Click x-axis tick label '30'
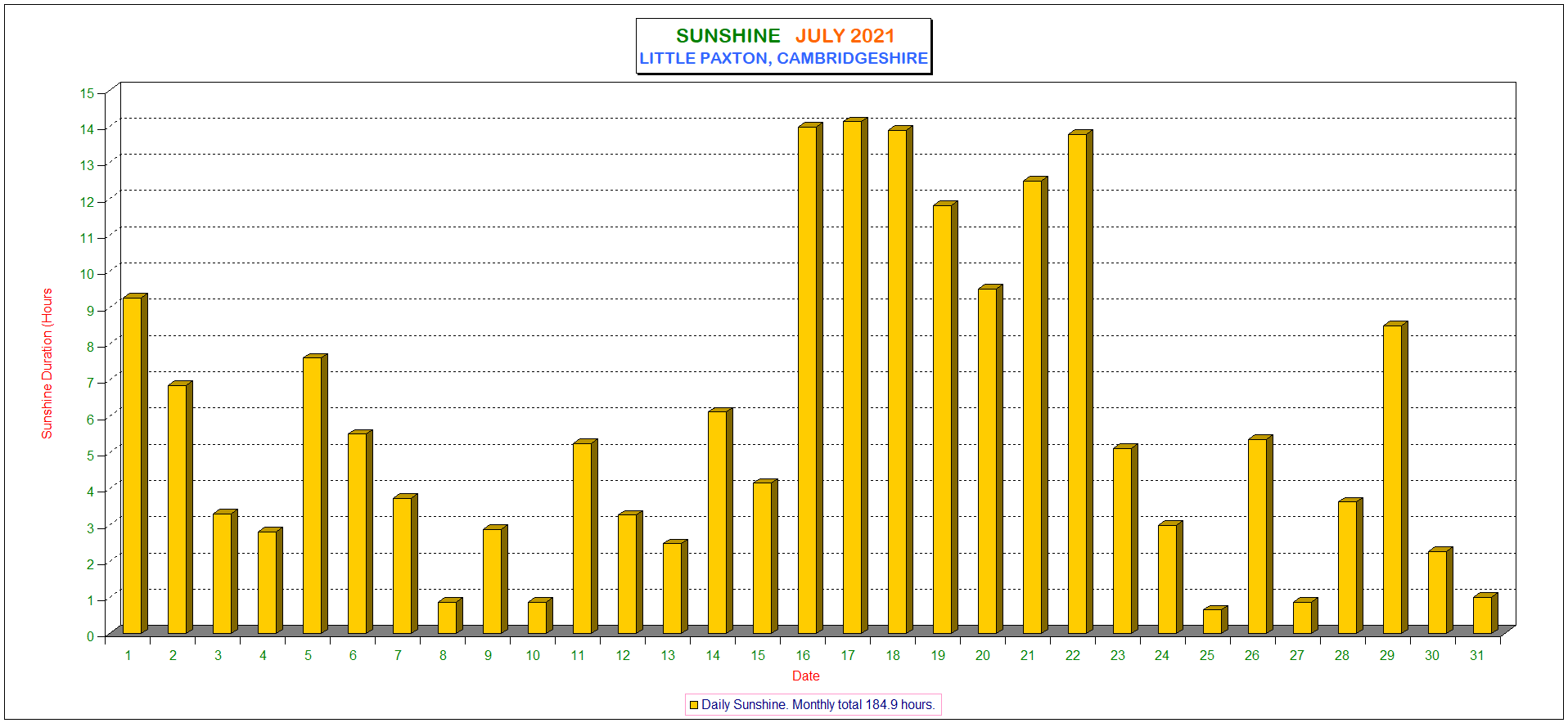The height and width of the screenshot is (723, 1568). (x=1432, y=655)
